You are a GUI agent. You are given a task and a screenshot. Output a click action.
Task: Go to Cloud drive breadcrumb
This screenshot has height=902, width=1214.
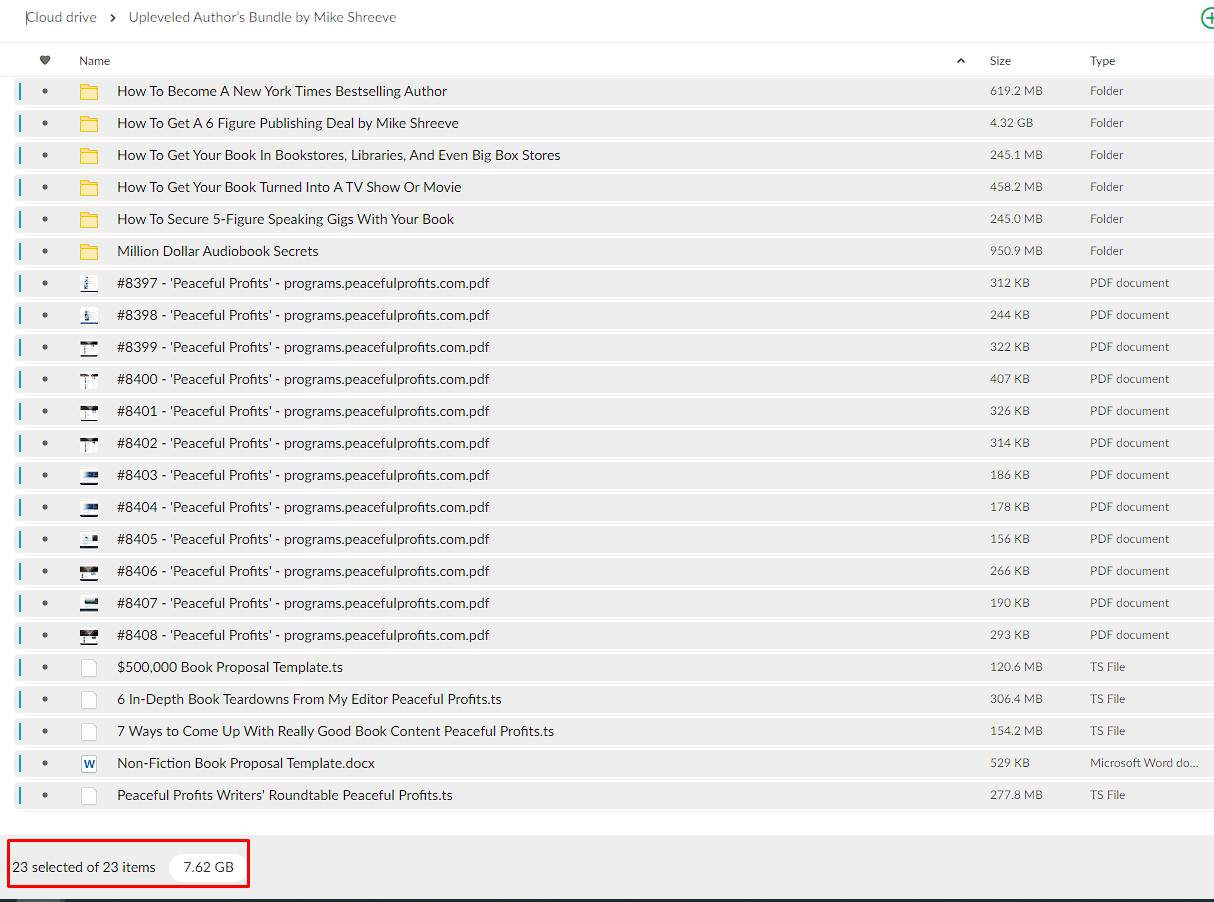coord(62,17)
